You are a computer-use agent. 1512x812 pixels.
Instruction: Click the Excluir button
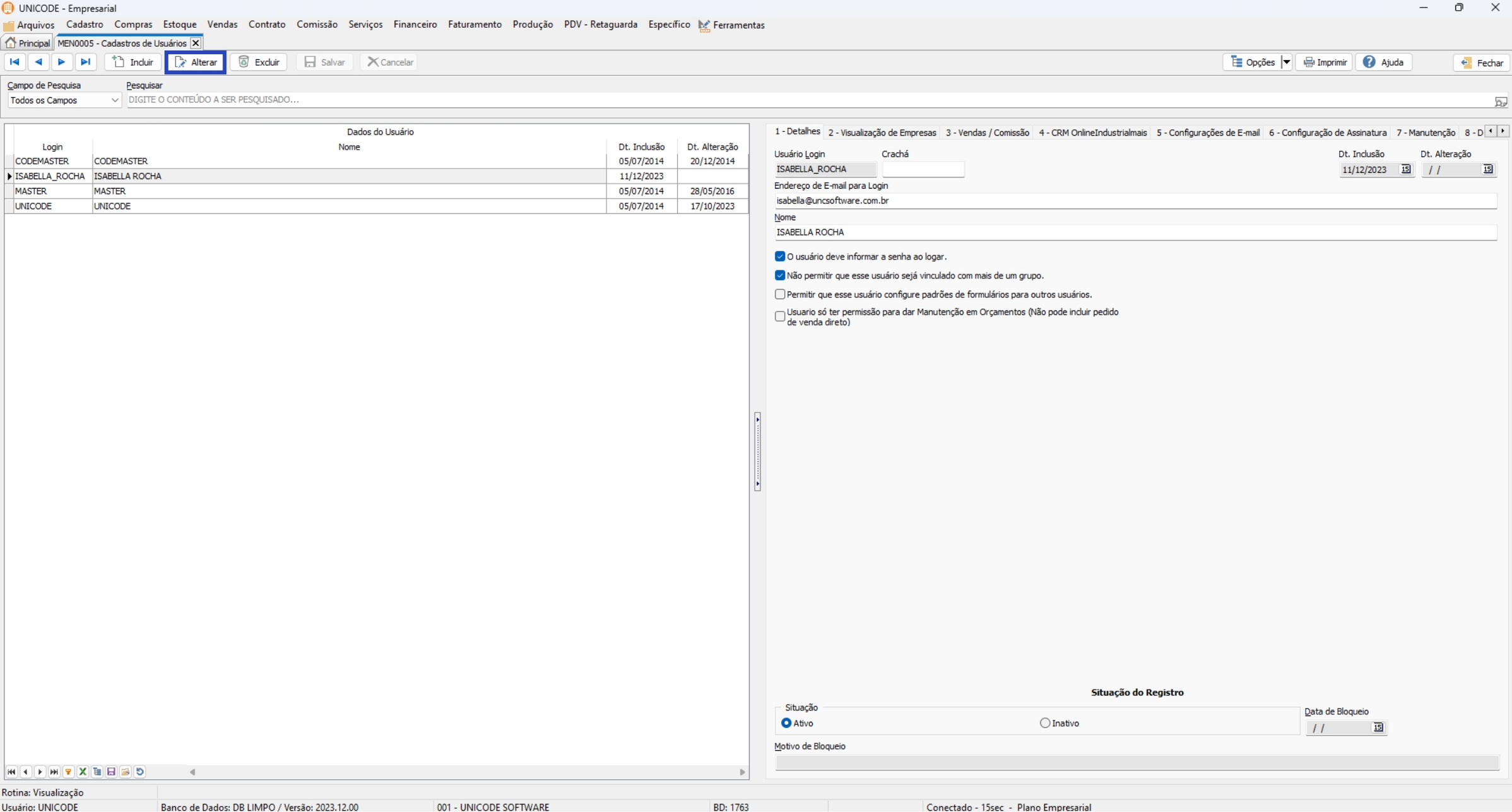coord(259,62)
